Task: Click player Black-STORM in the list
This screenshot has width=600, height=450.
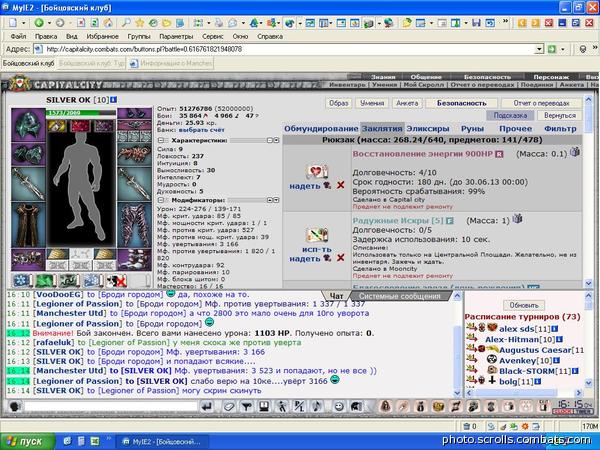Action: pyautogui.click(x=527, y=371)
